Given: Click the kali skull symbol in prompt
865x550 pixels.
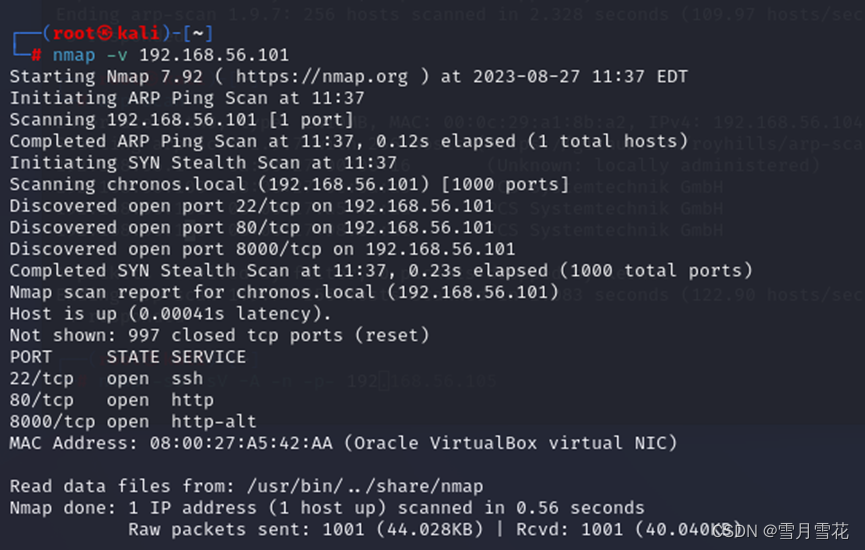Looking at the screenshot, I should tap(105, 34).
